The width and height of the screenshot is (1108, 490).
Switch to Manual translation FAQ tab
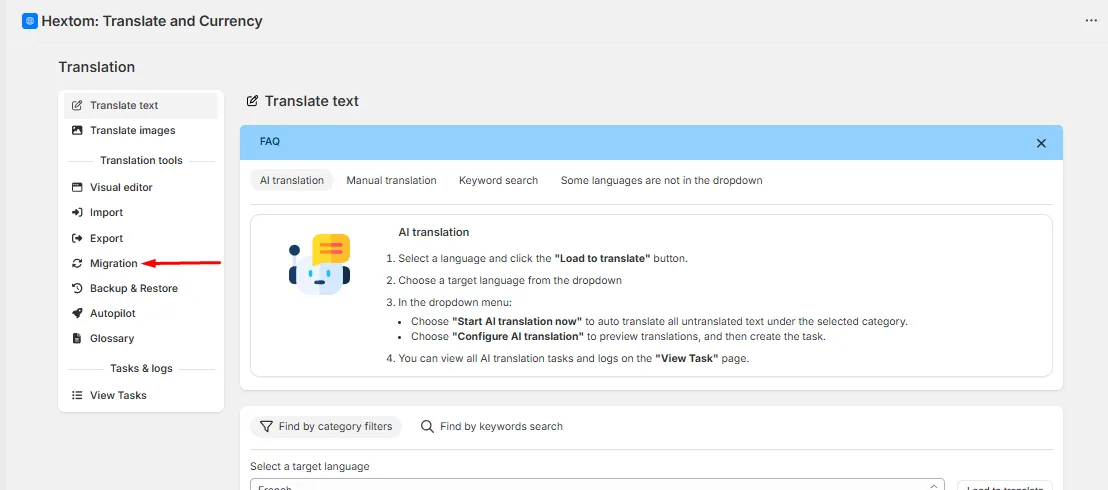(x=391, y=180)
